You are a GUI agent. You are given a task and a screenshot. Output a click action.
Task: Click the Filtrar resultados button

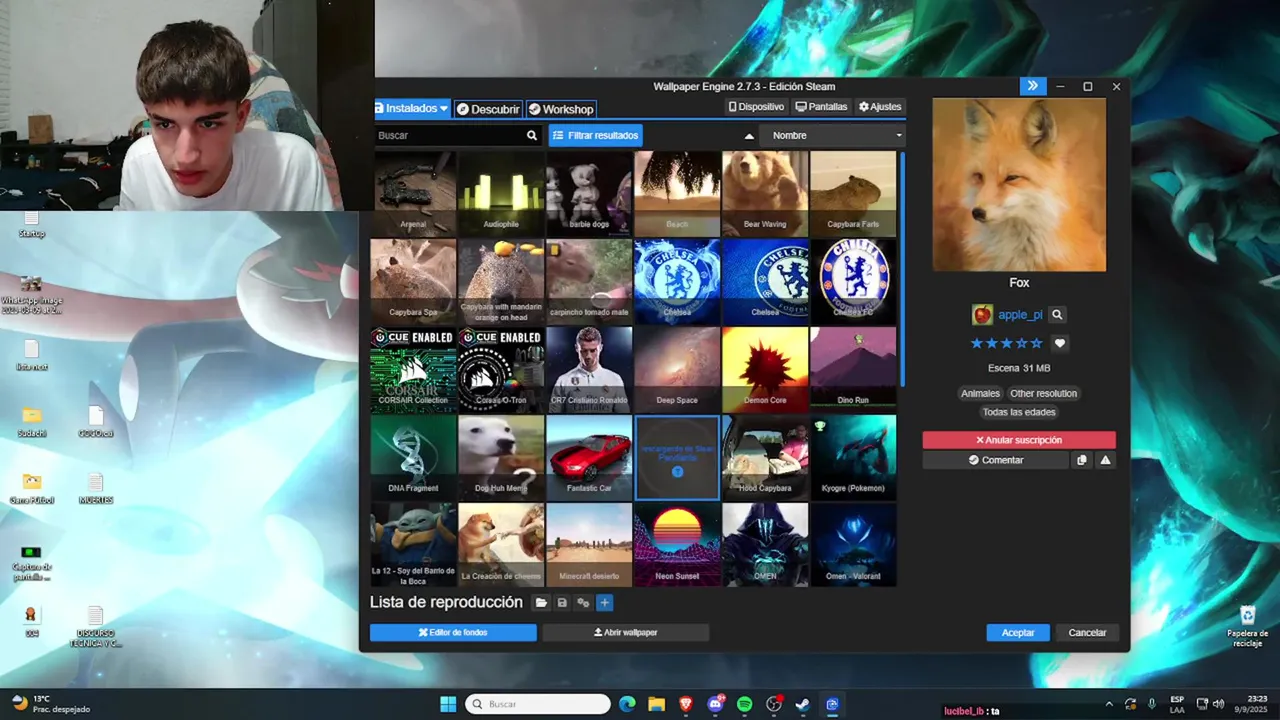pyautogui.click(x=596, y=135)
